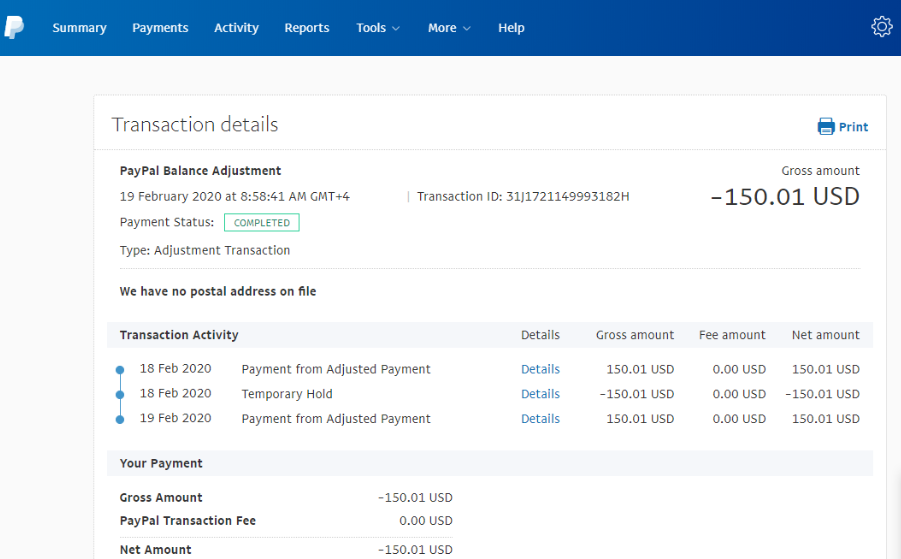The height and width of the screenshot is (559, 901).
Task: Click the date 19 February 2020 at 8:58:41 AM
Action: pyautogui.click(x=234, y=196)
